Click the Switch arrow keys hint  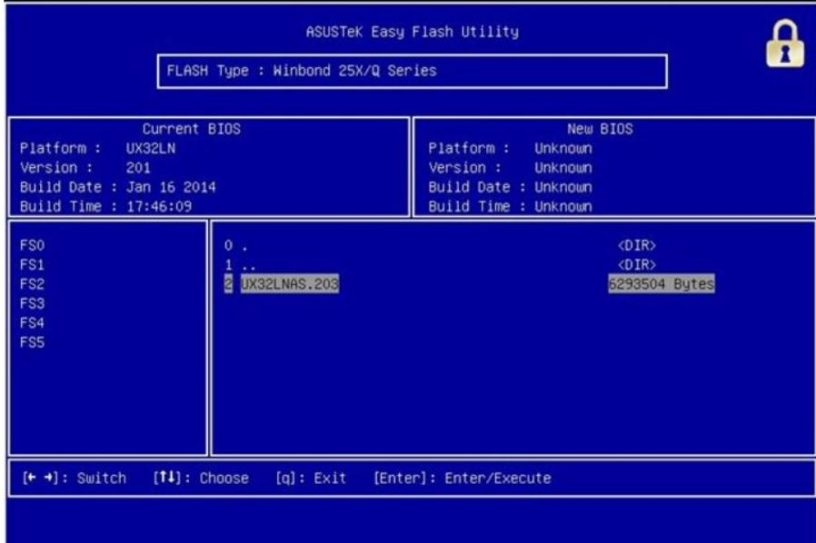tap(74, 478)
